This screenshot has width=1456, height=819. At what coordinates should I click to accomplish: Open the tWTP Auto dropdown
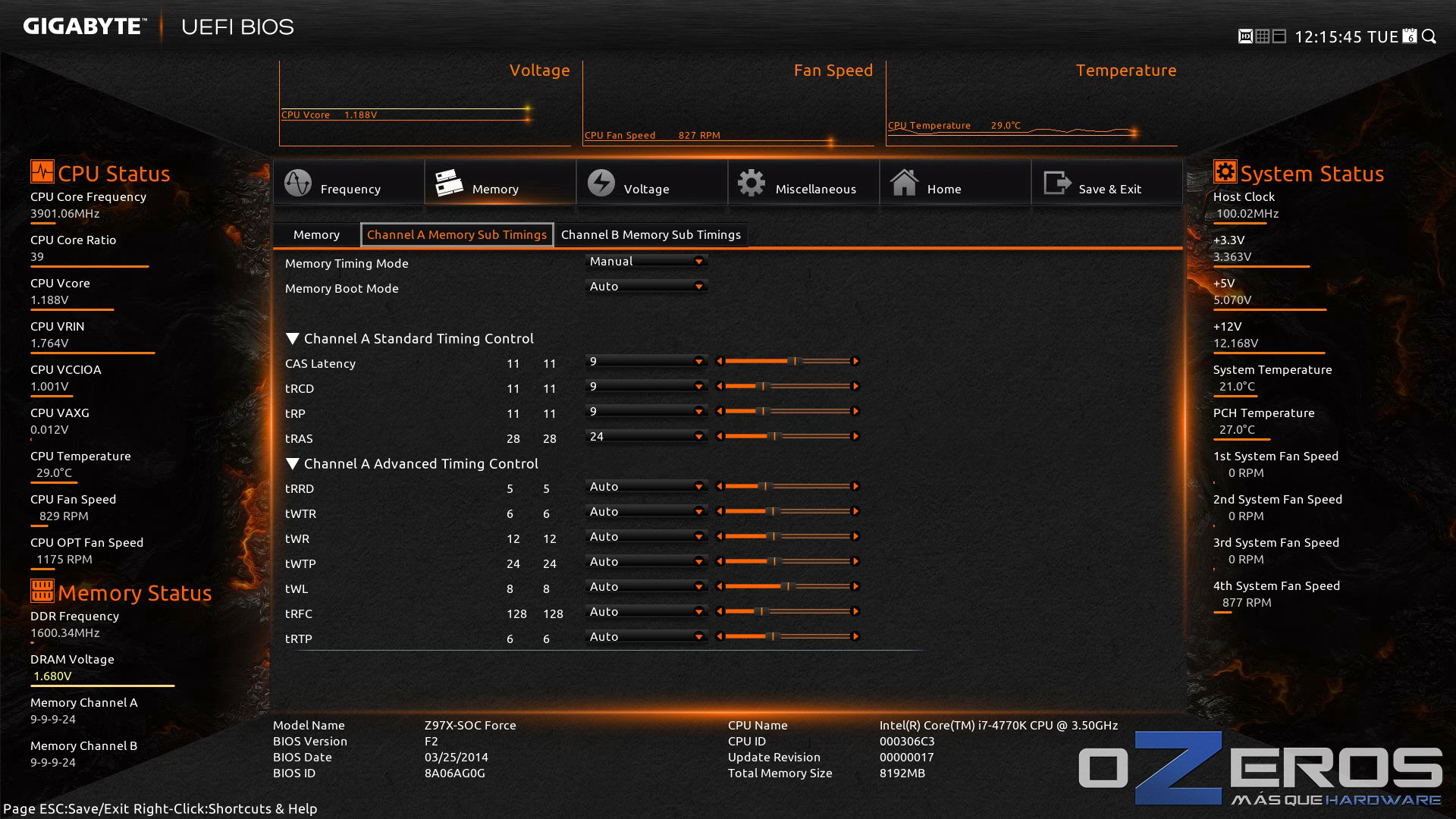(646, 562)
